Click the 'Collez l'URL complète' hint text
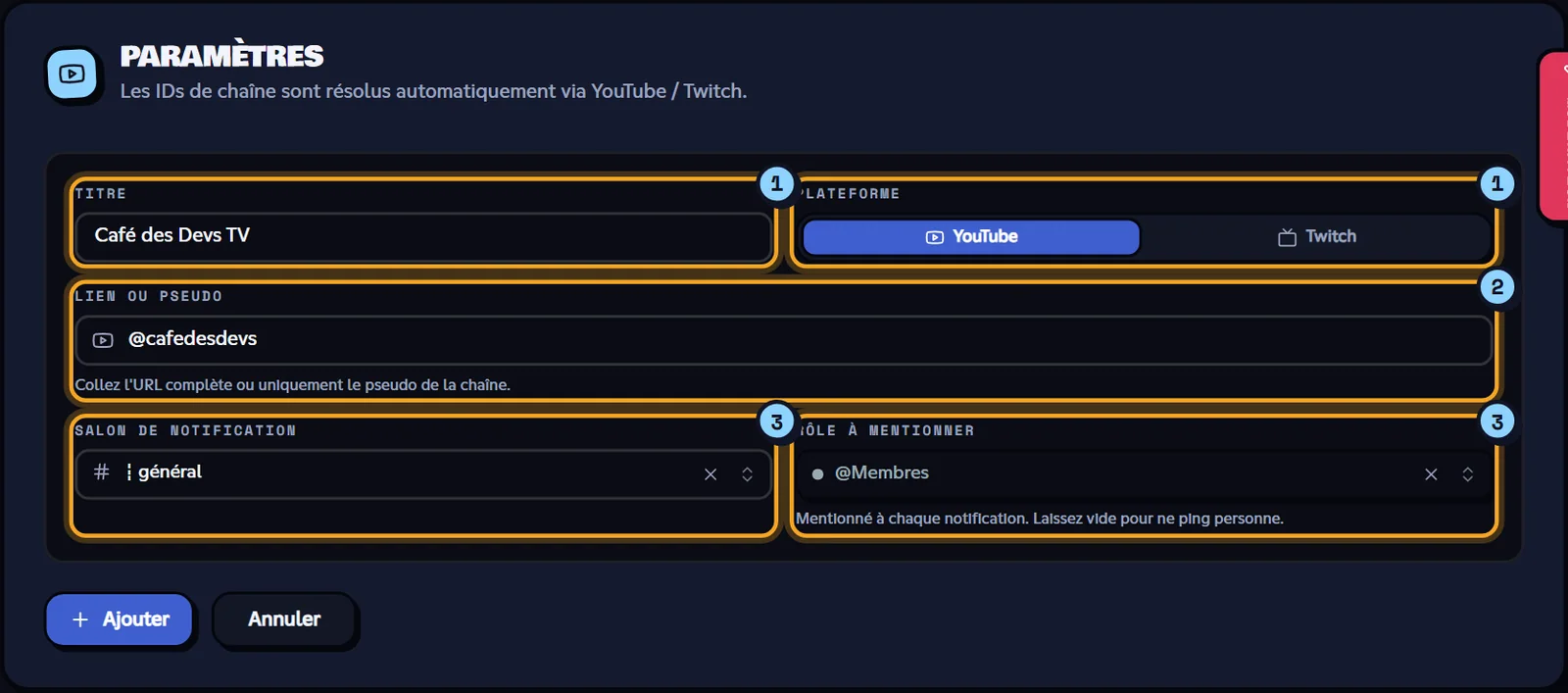This screenshot has width=1568, height=693. [x=292, y=385]
